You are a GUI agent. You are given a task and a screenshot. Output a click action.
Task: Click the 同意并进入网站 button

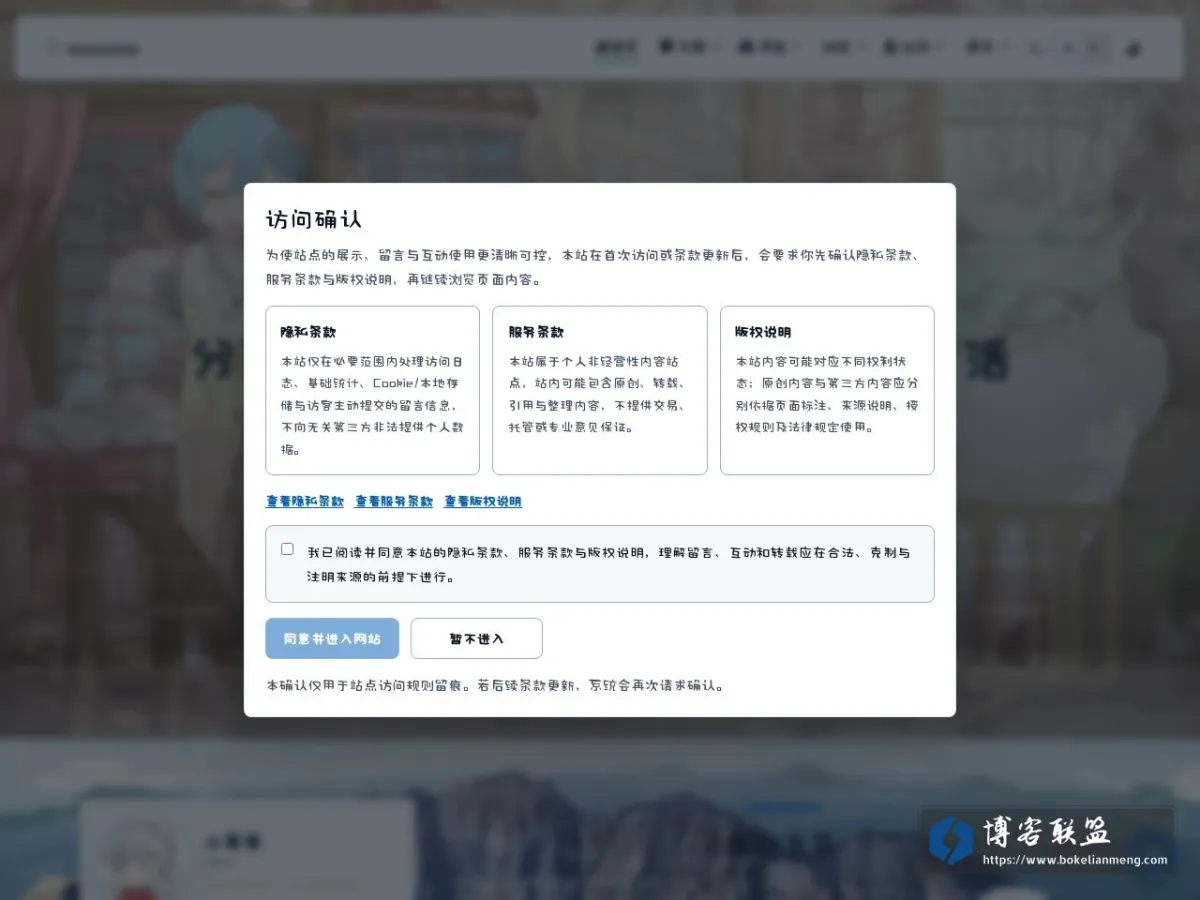(332, 638)
